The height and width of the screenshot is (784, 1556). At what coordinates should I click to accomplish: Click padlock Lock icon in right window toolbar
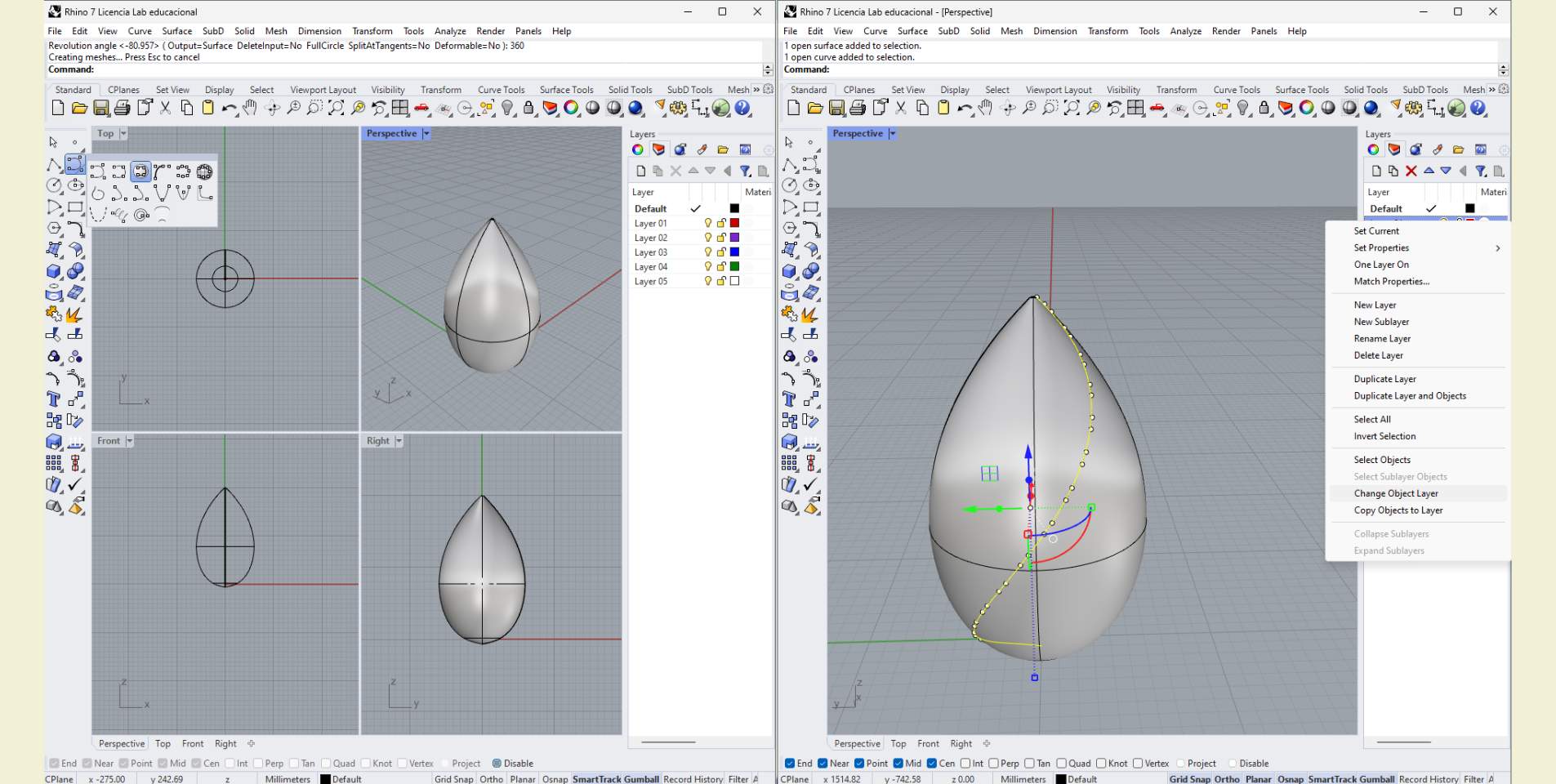coord(1264,108)
